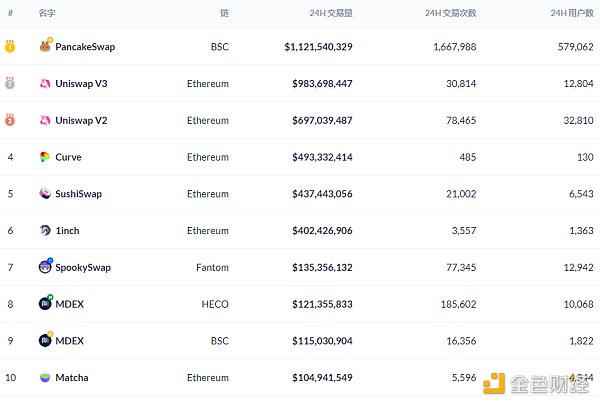Click the 1inch logo icon
The image size is (600, 405).
[x=45, y=231]
